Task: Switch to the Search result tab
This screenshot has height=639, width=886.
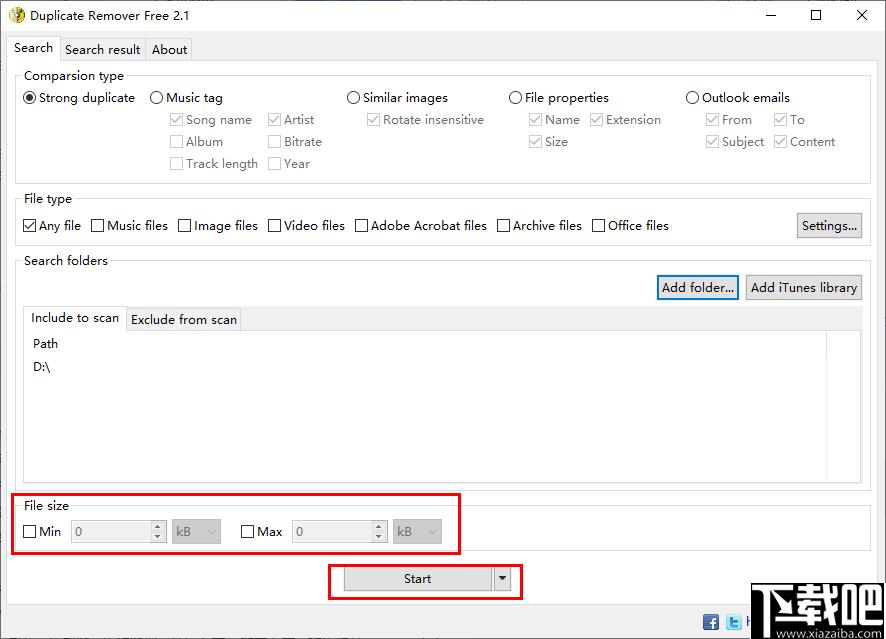Action: click(102, 50)
